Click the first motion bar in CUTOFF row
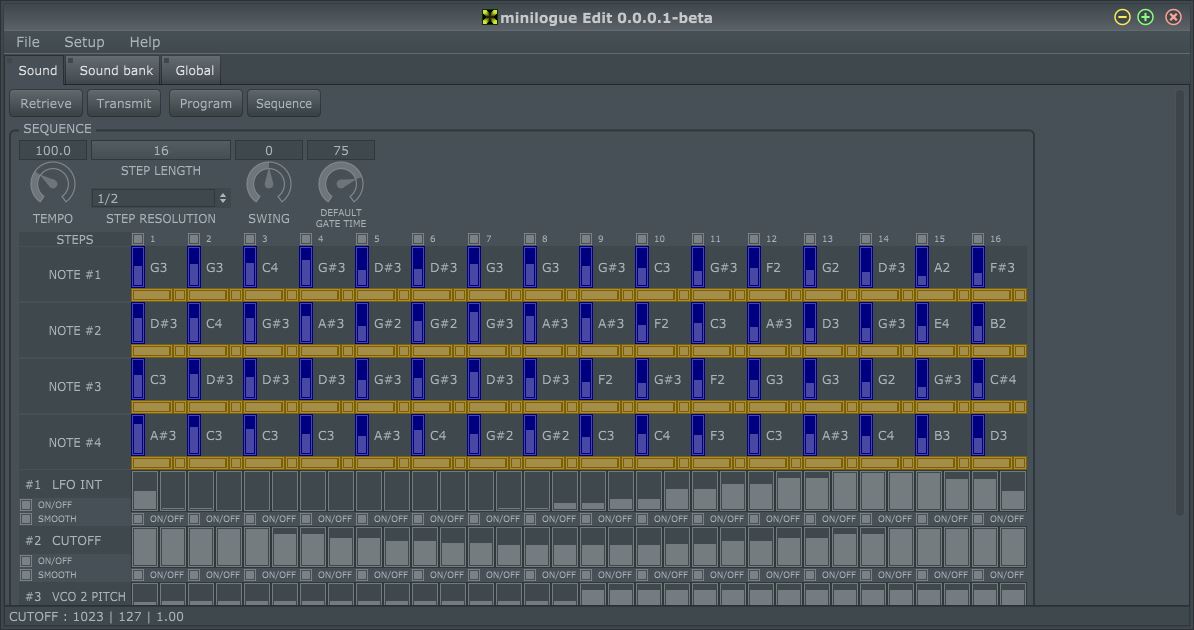The width and height of the screenshot is (1194, 630). pos(145,547)
